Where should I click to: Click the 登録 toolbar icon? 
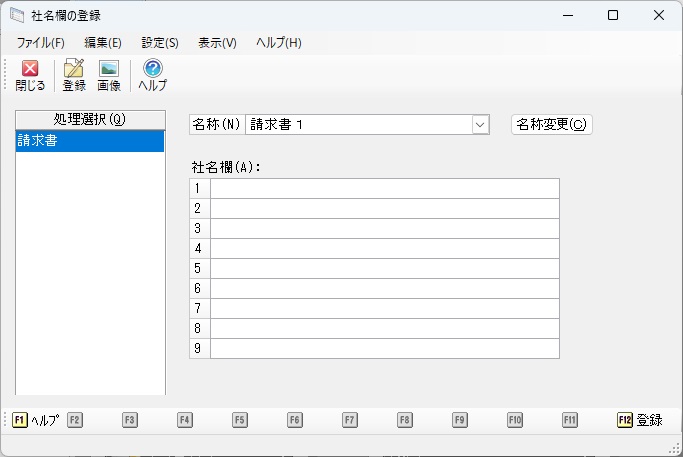[x=74, y=75]
